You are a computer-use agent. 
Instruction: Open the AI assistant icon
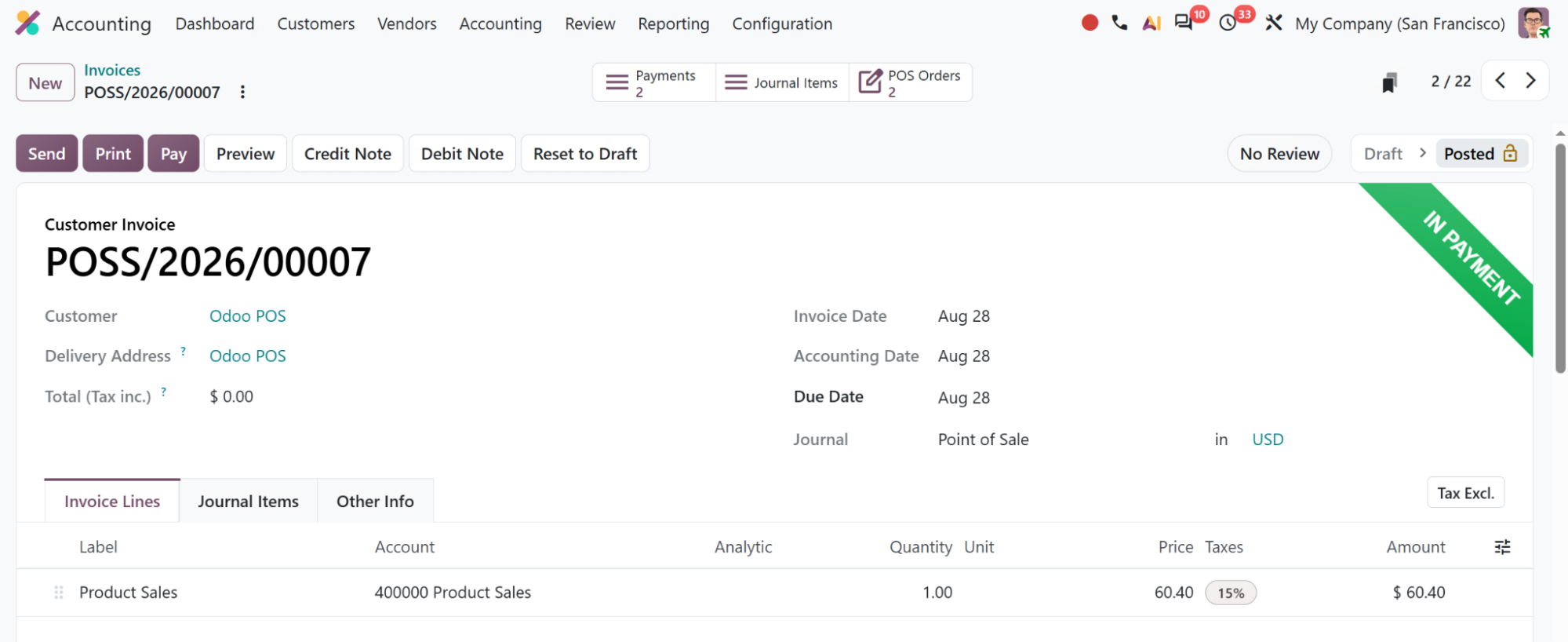(1151, 23)
